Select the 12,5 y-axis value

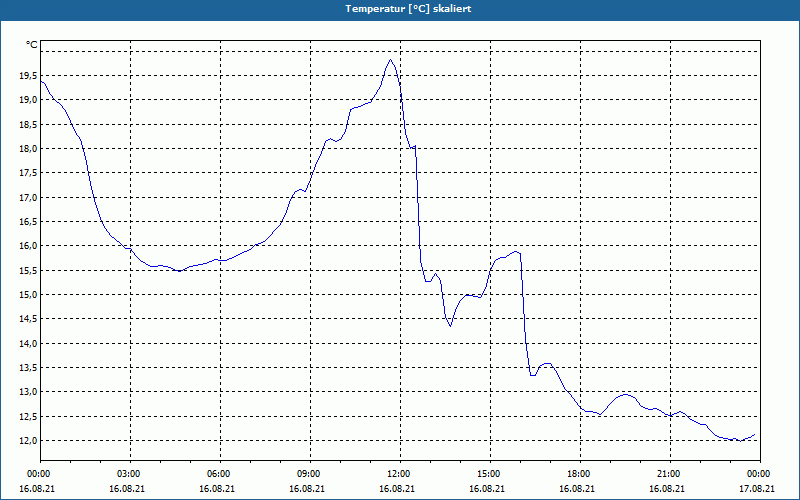coord(28,416)
